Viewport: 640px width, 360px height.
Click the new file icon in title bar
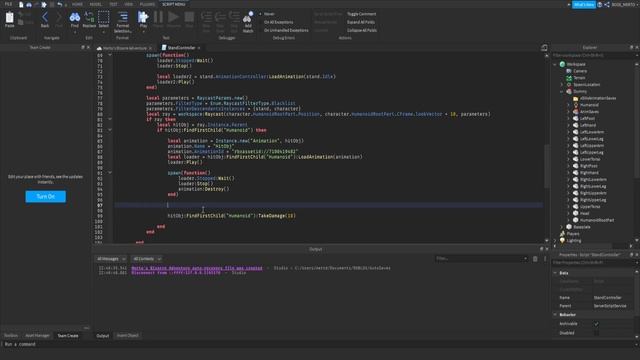pyautogui.click(x=21, y=4)
